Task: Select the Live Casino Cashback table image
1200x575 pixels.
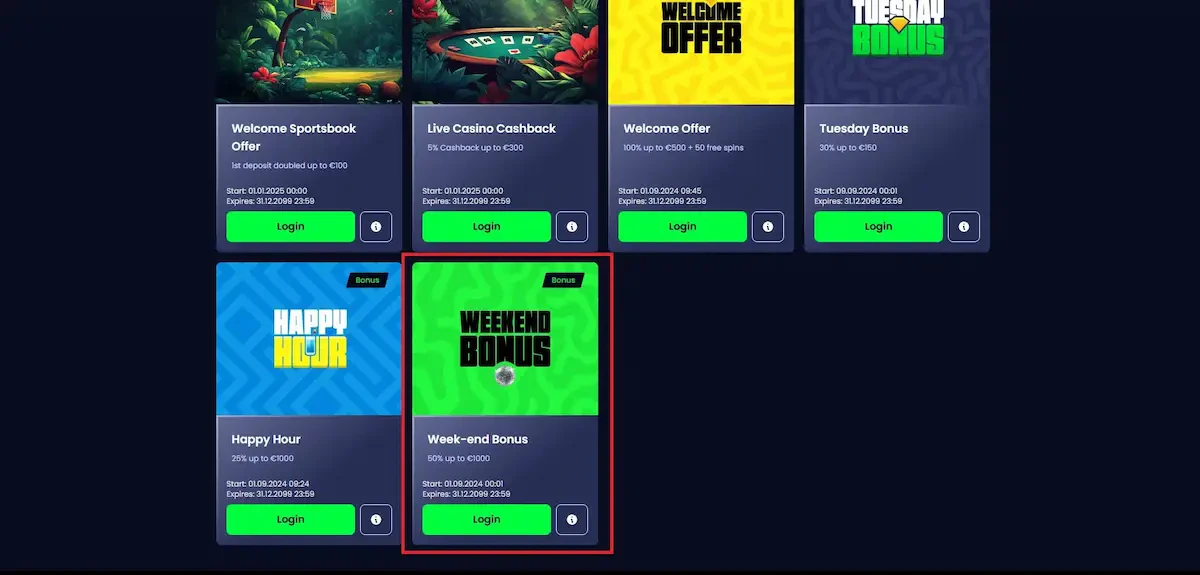Action: [x=505, y=52]
